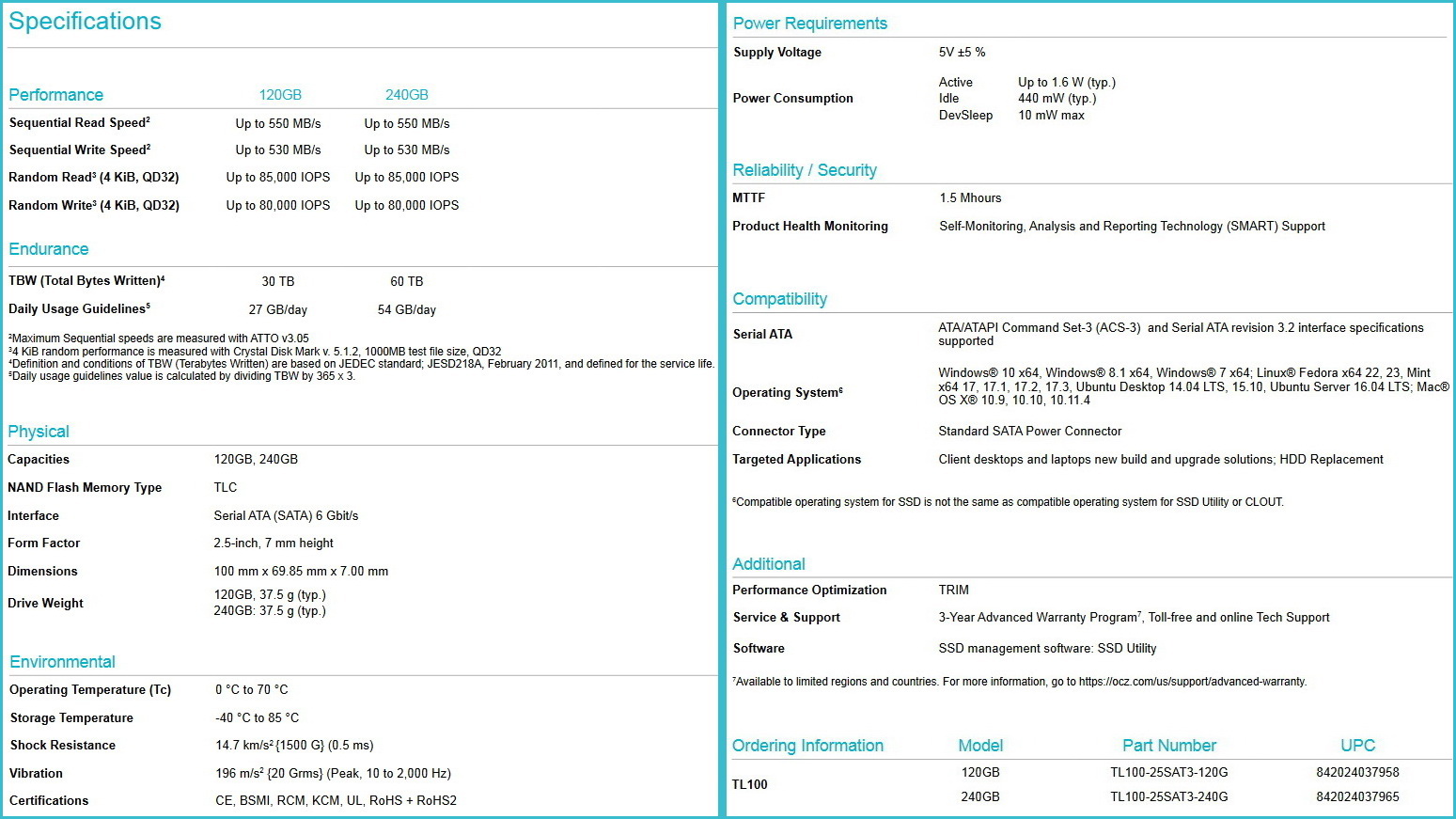Click the Power Requirements heading
The image size is (1456, 819).
tap(809, 24)
